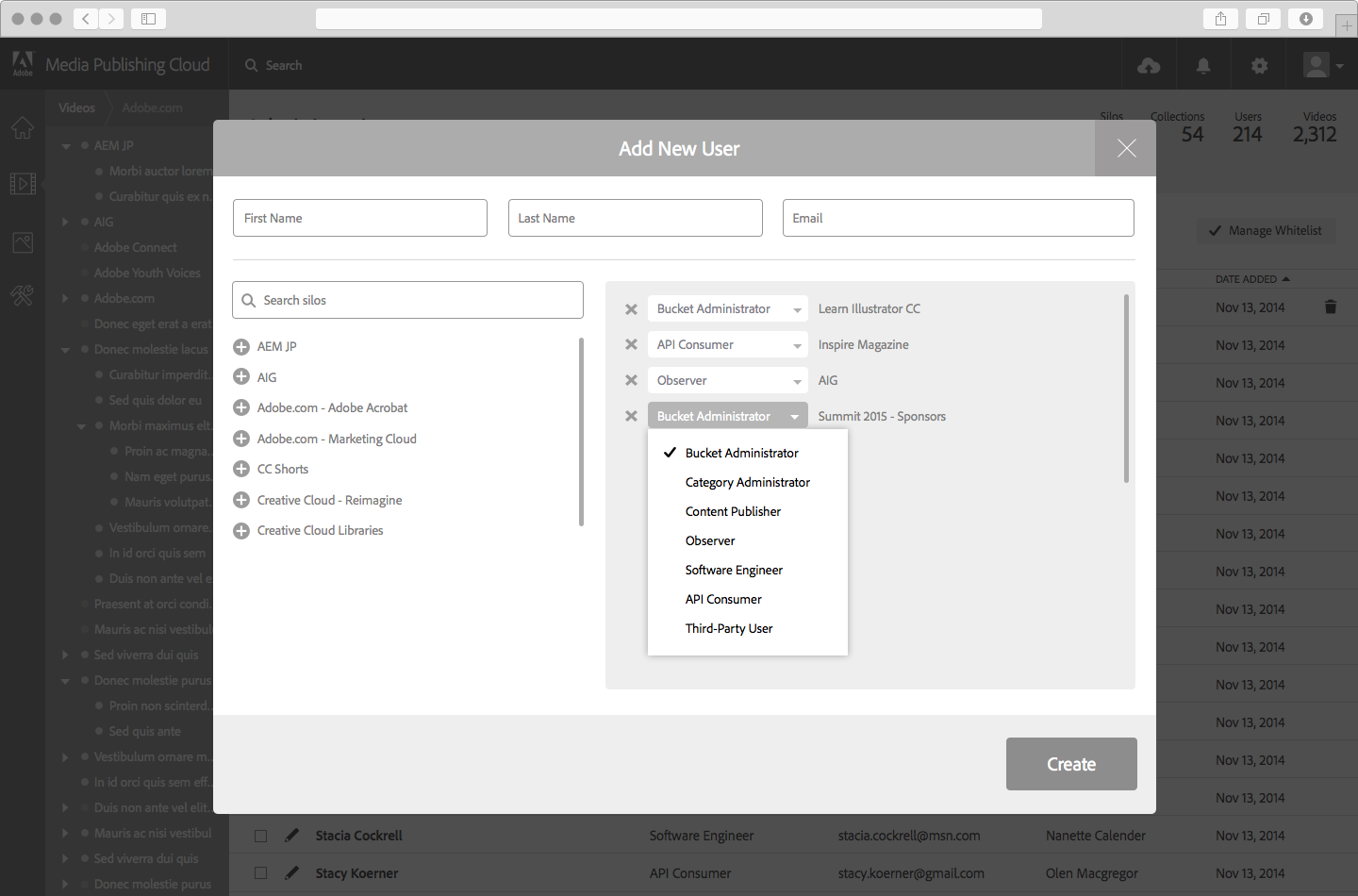Select API Consumer option in role menu
This screenshot has width=1358, height=896.
tap(748, 599)
